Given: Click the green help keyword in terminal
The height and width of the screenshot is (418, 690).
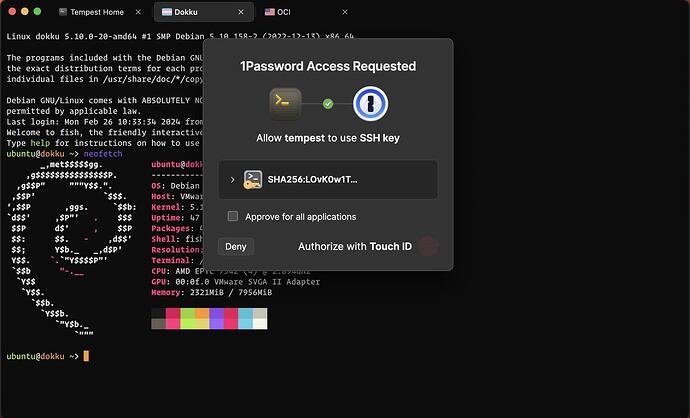Looking at the screenshot, I should coord(40,143).
